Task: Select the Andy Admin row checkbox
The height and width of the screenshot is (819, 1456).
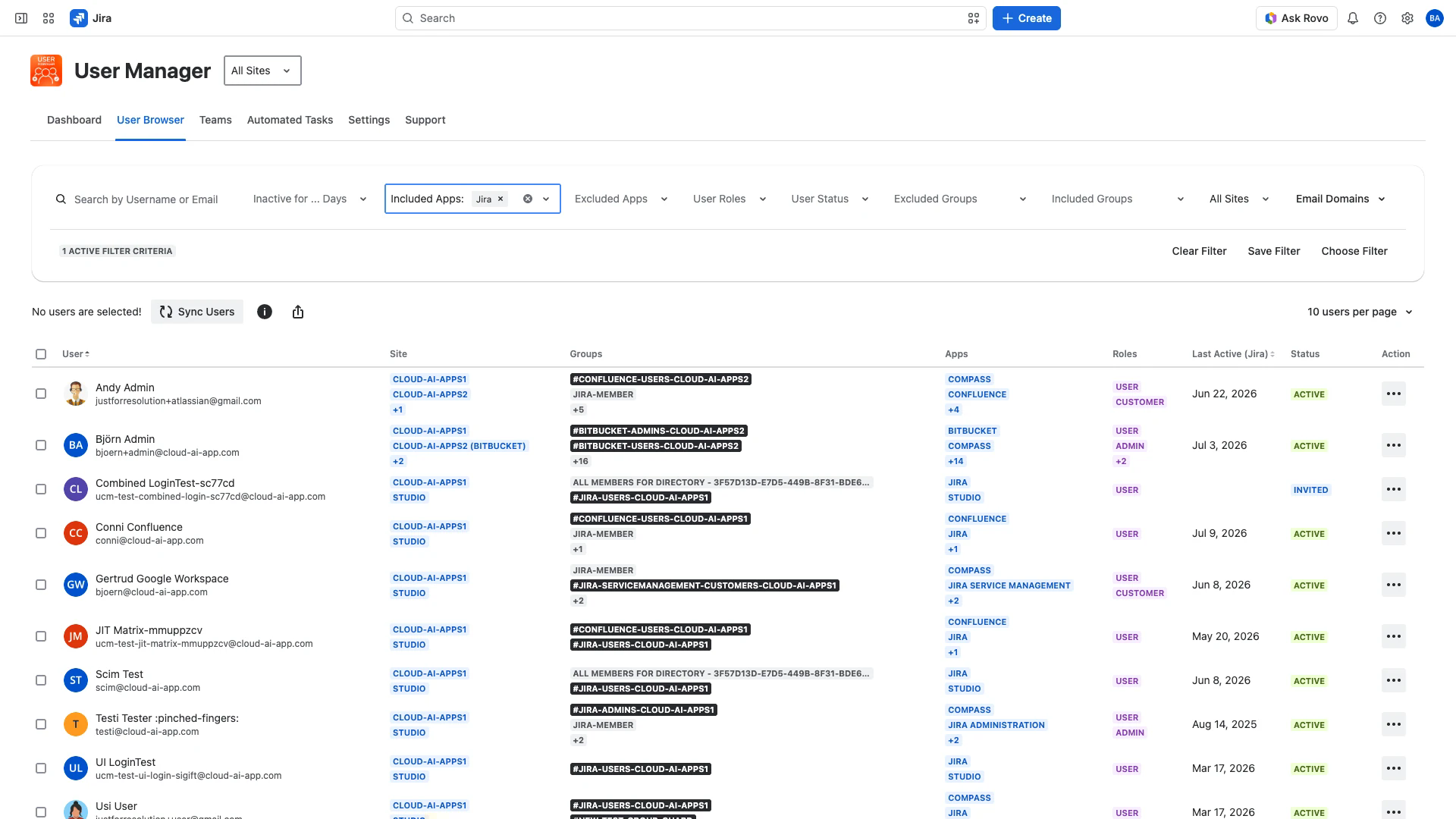Action: [41, 394]
